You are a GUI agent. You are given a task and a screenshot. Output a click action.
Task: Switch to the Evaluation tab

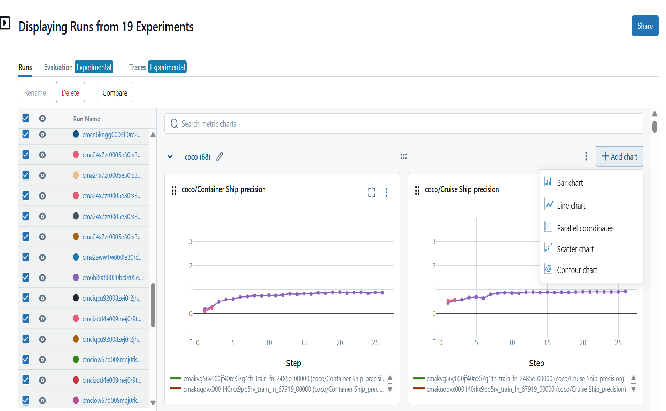click(58, 66)
